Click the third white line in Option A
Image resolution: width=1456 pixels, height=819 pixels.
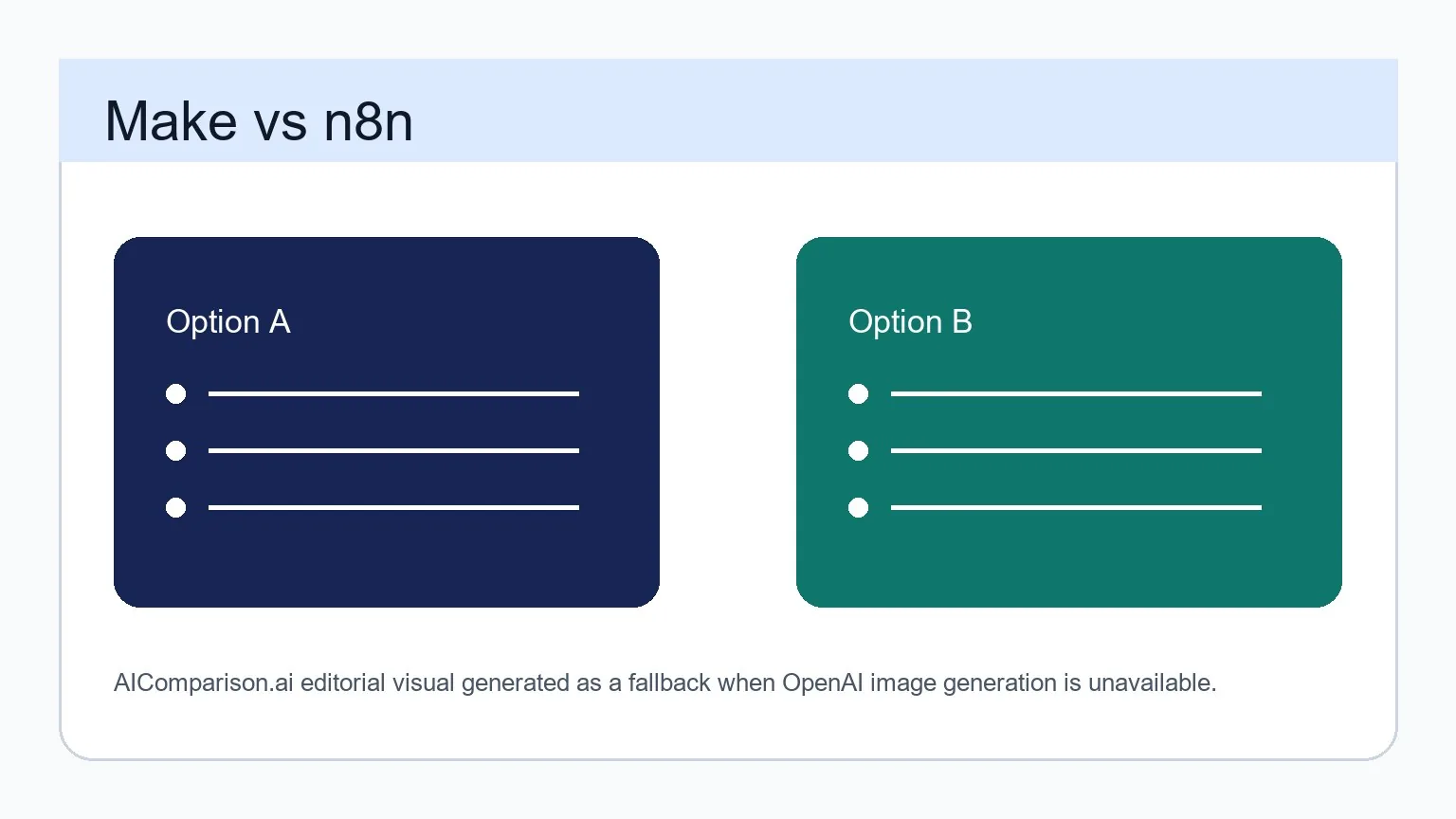(393, 507)
